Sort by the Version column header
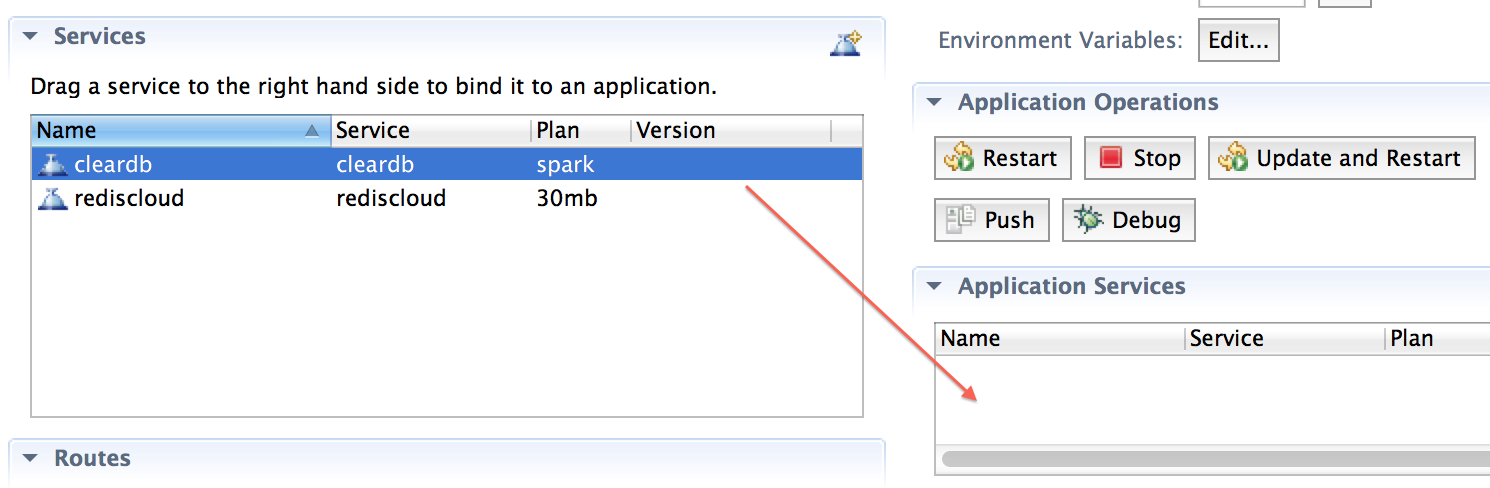The height and width of the screenshot is (488, 1490). pos(731,131)
